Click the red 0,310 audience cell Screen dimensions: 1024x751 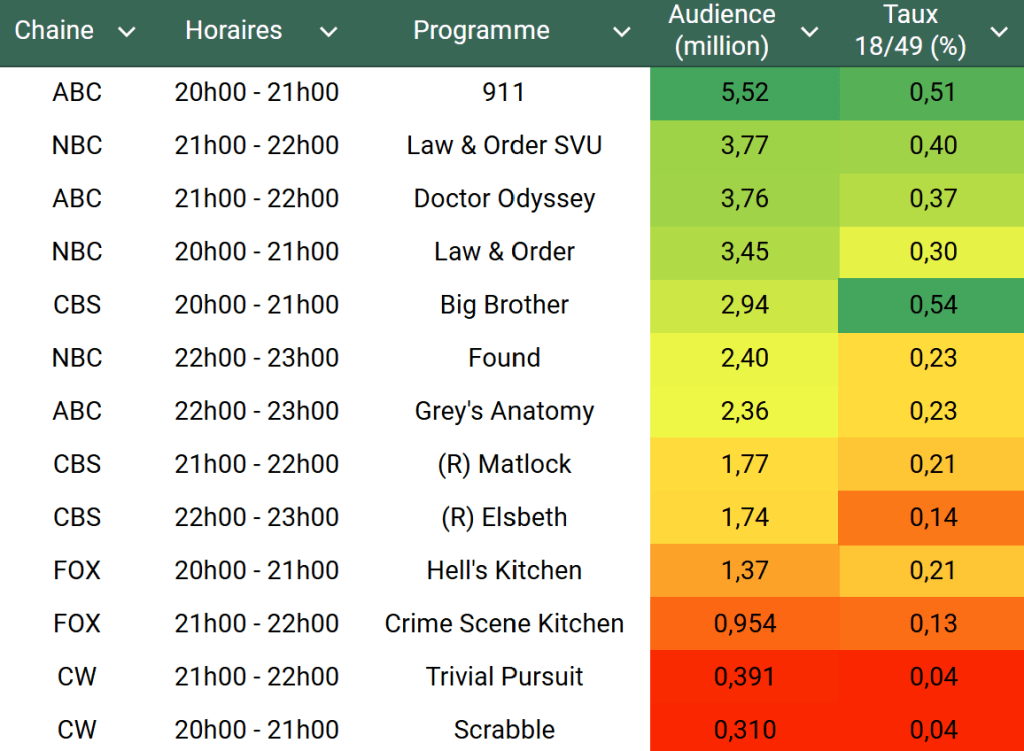[744, 729]
